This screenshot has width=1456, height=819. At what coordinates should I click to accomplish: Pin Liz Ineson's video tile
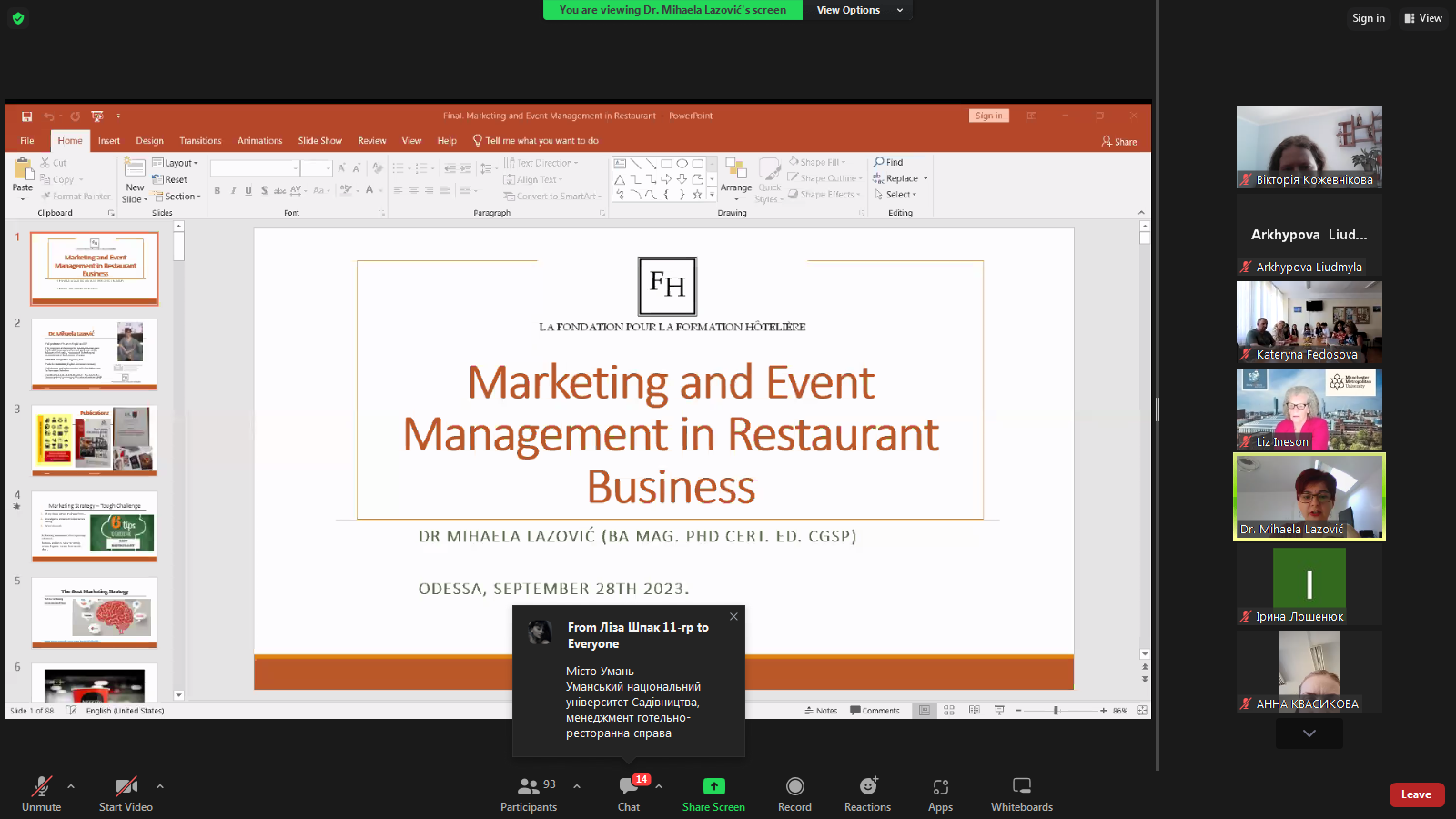1309,409
